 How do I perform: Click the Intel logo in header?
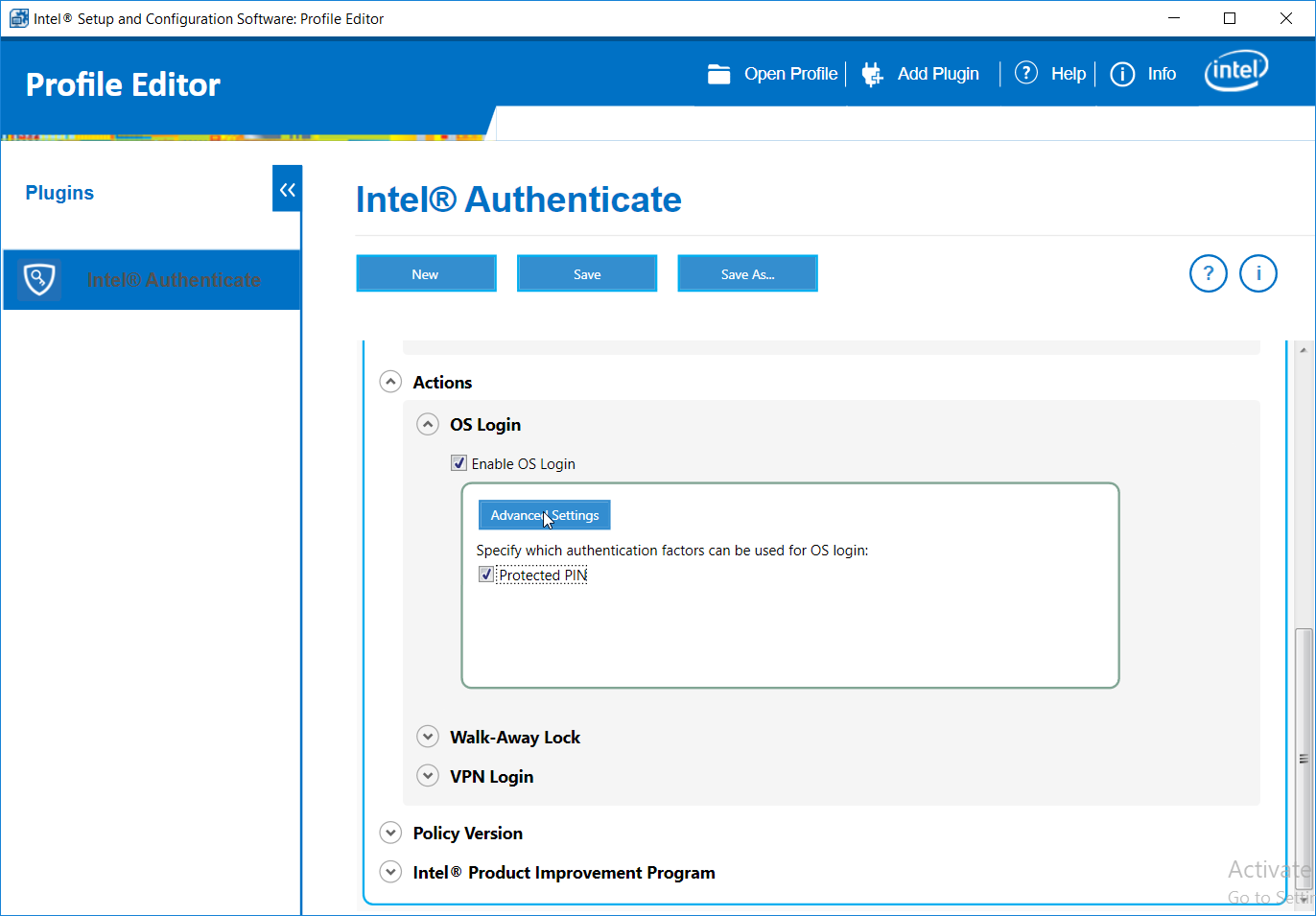point(1236,70)
